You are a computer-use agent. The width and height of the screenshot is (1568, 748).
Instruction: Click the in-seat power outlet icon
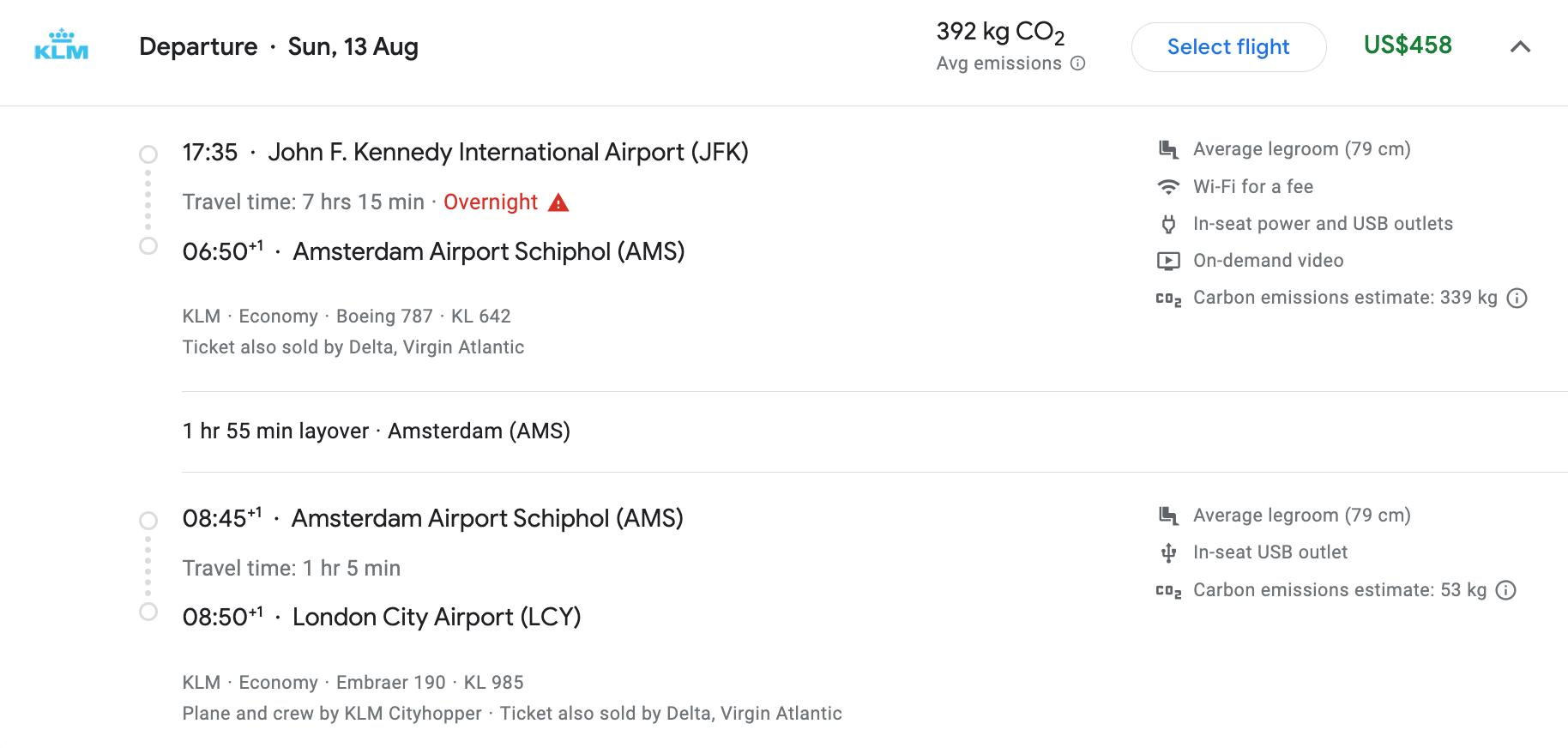(x=1168, y=224)
